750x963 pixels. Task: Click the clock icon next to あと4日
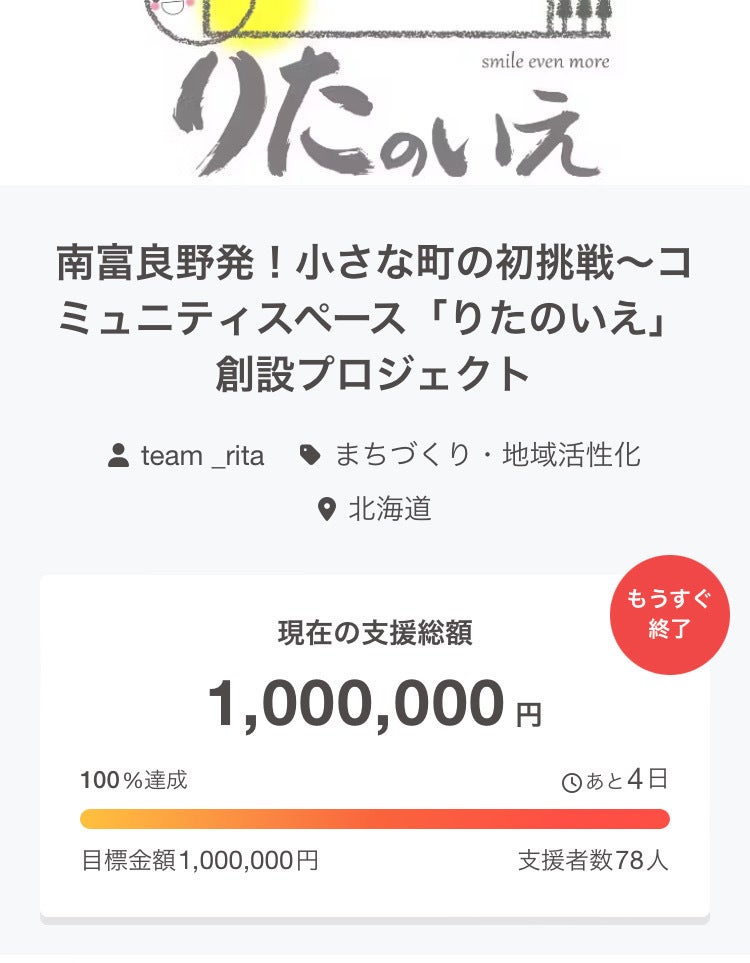[572, 783]
